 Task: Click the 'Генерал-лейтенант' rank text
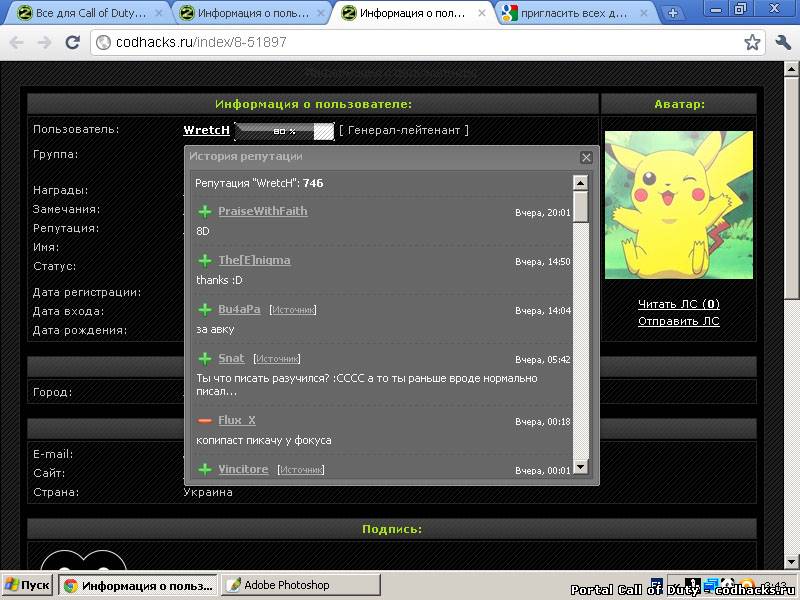[404, 130]
